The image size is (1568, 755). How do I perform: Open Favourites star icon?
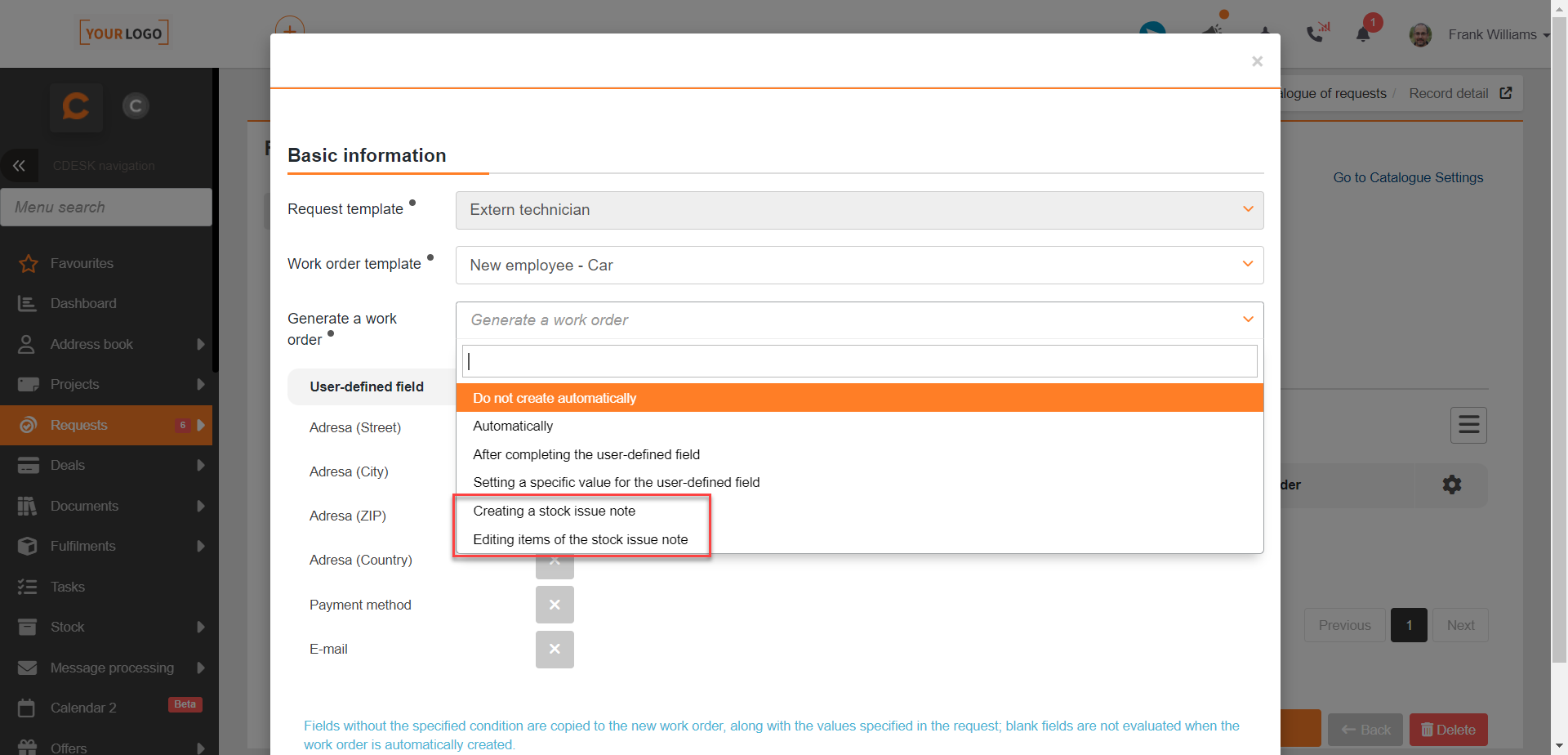(28, 263)
